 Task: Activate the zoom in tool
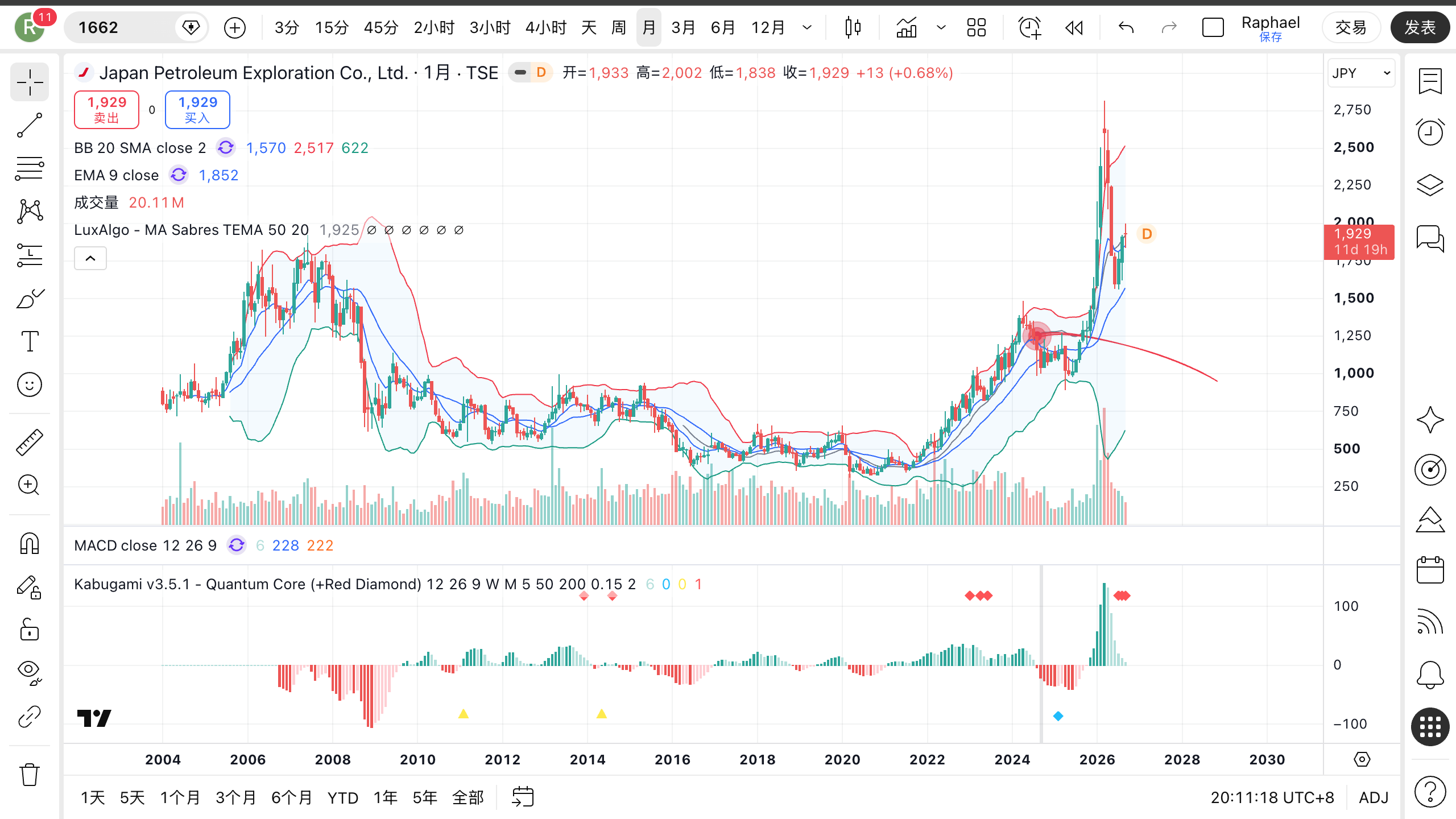click(30, 485)
